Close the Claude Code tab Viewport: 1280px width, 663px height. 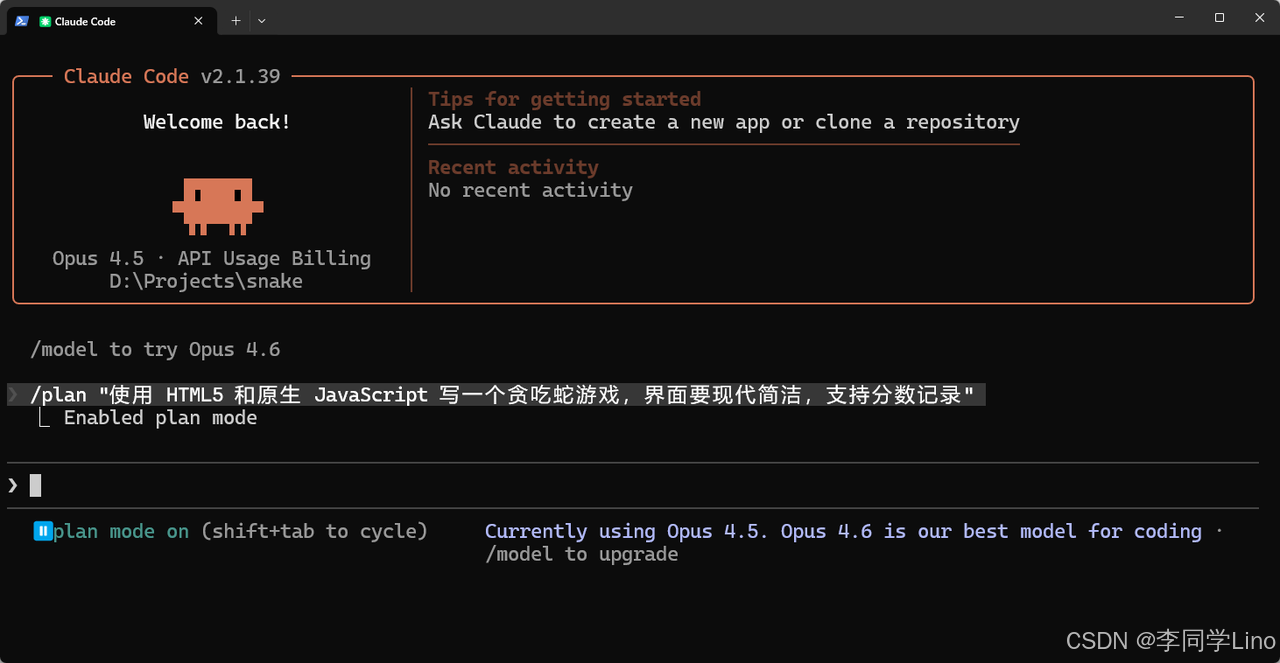point(198,21)
